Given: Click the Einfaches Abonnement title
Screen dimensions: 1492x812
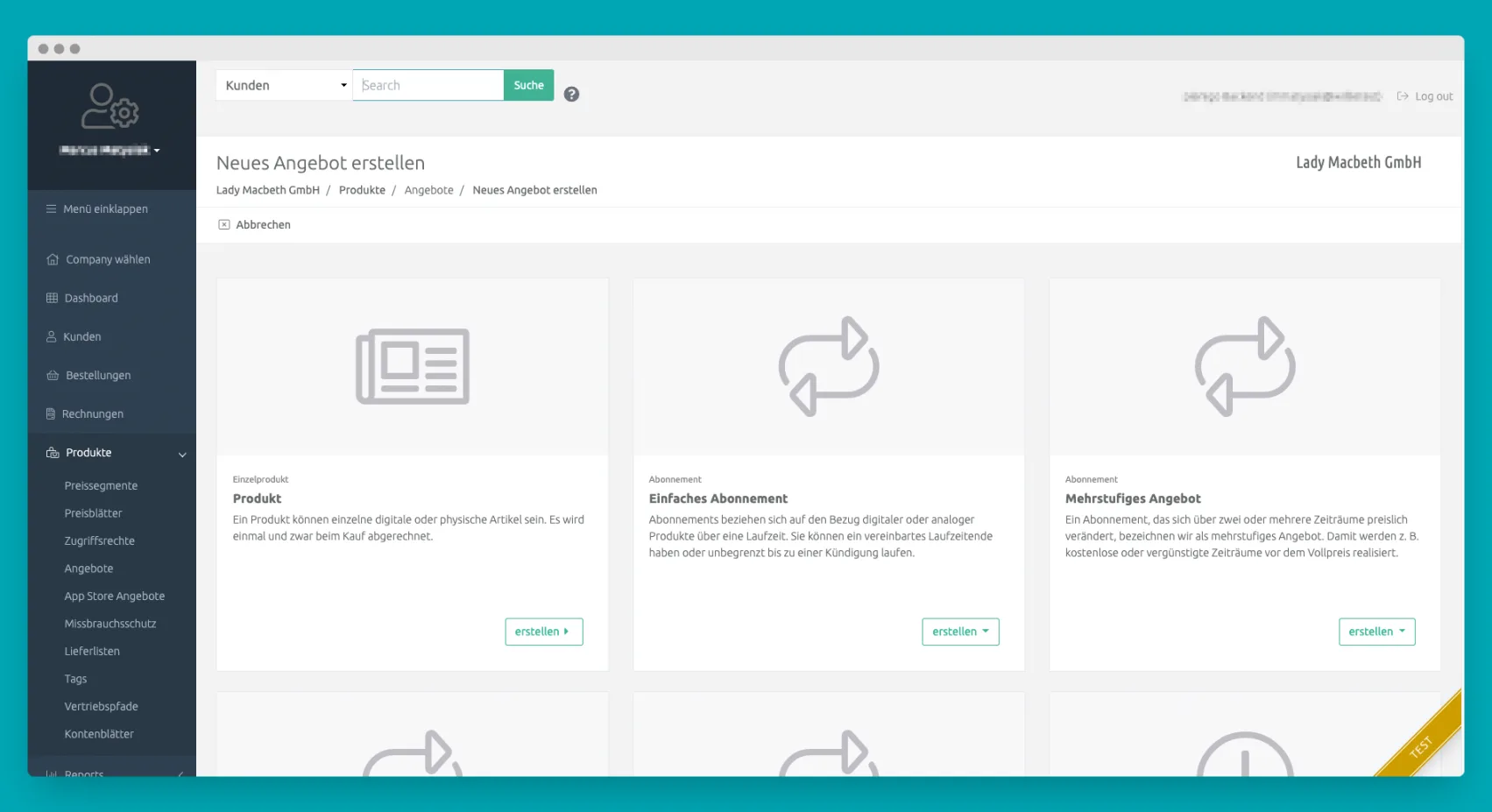Looking at the screenshot, I should click(x=718, y=498).
